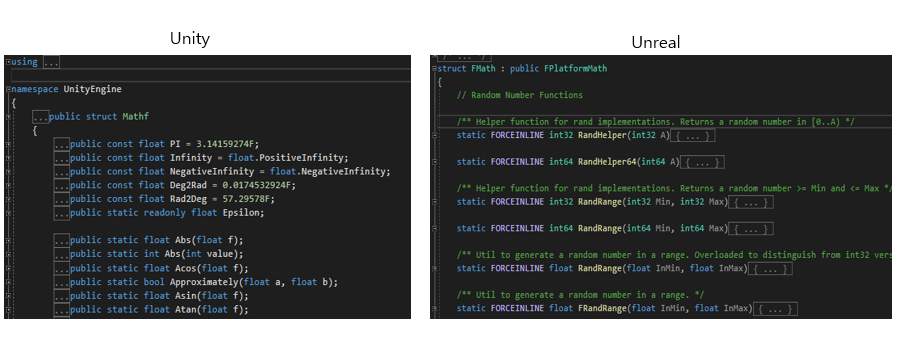Click the FMath struct name in Unreal code
This screenshot has height=364, width=897.
tap(482, 69)
